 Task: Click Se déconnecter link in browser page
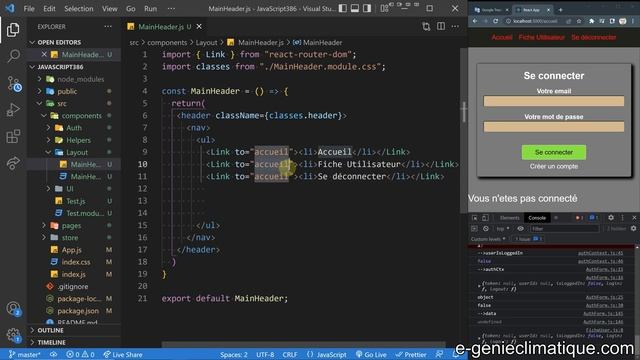(x=593, y=38)
